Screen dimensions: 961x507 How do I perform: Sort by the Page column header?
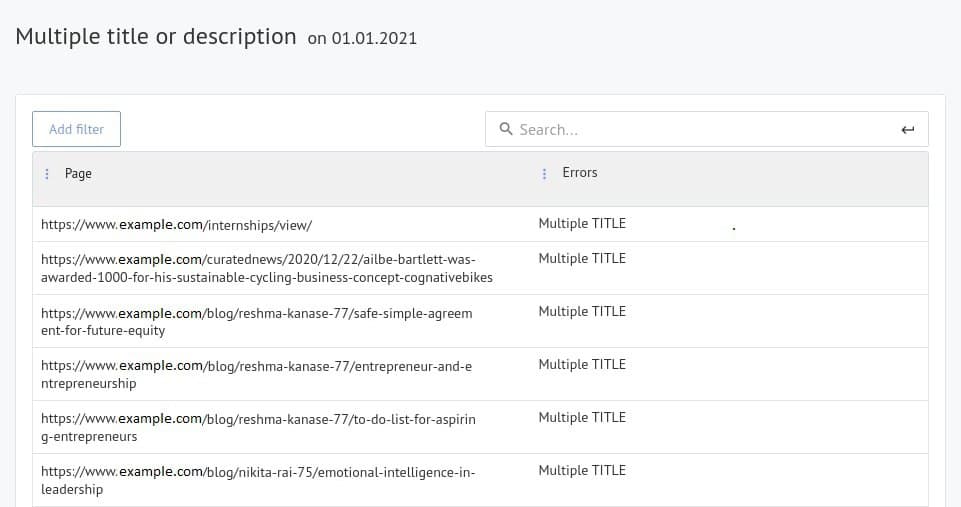point(78,173)
